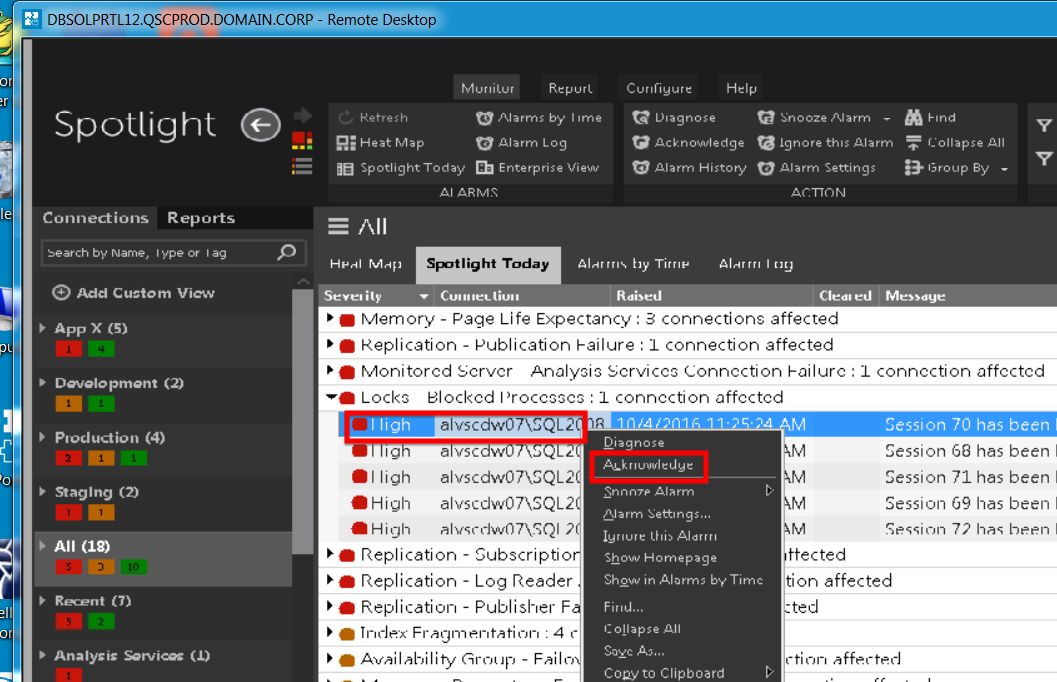Click Add Custom View

[133, 292]
